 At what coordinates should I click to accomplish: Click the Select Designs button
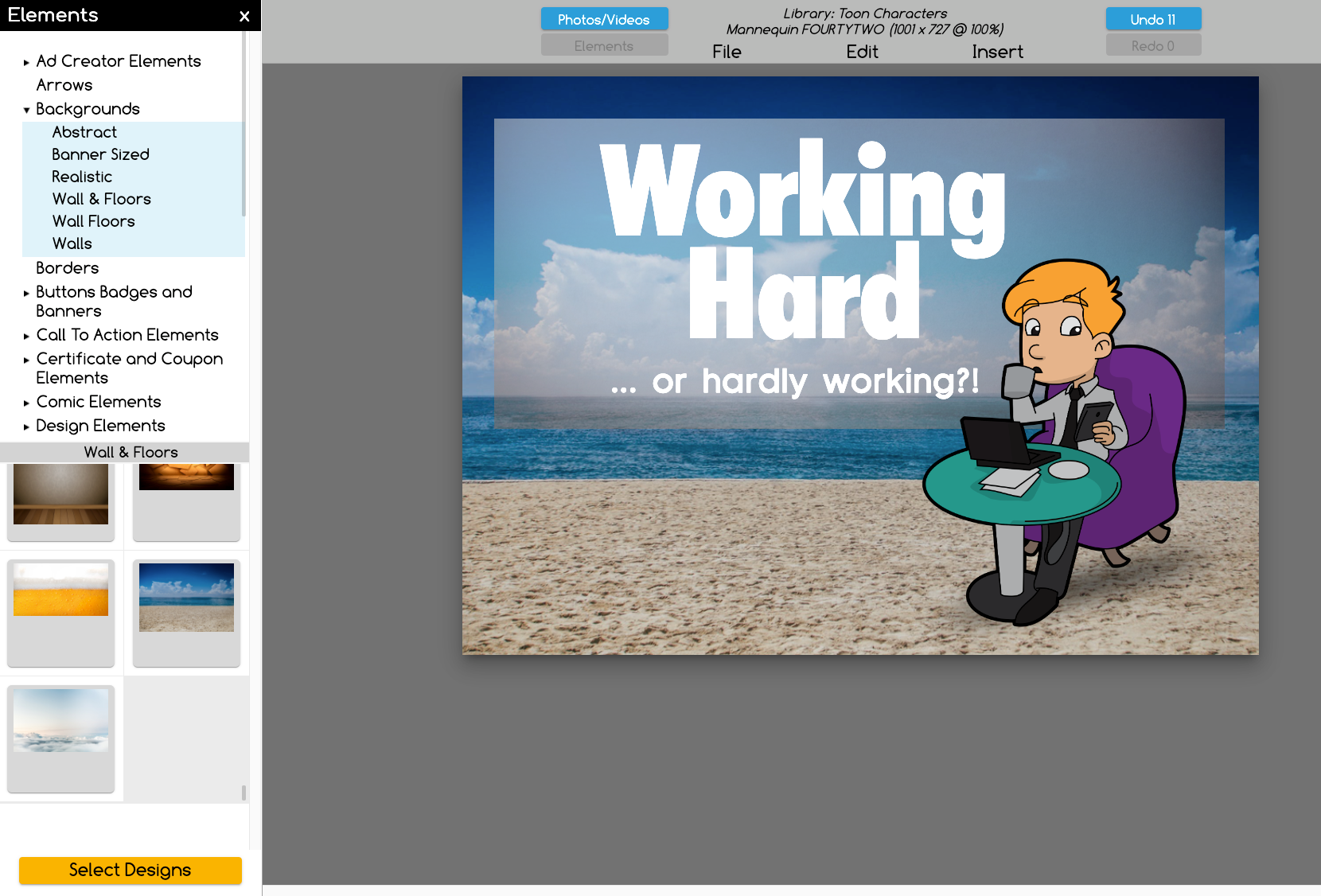click(x=131, y=870)
